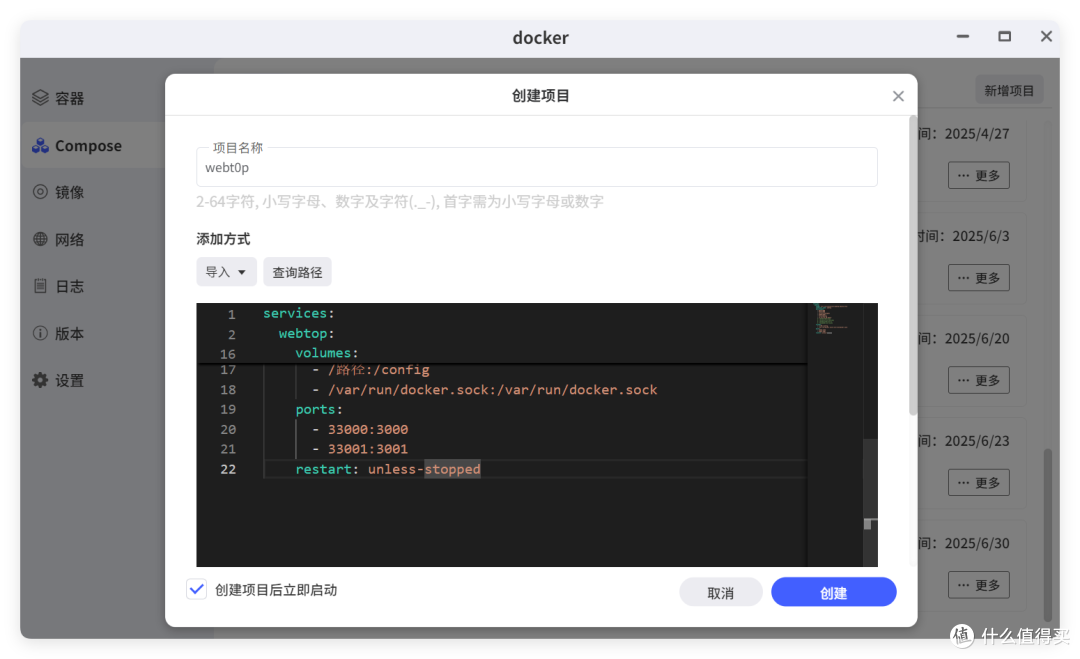This screenshot has width=1080, height=659.
Task: Open the 版本 version info icon
Action: tap(40, 333)
